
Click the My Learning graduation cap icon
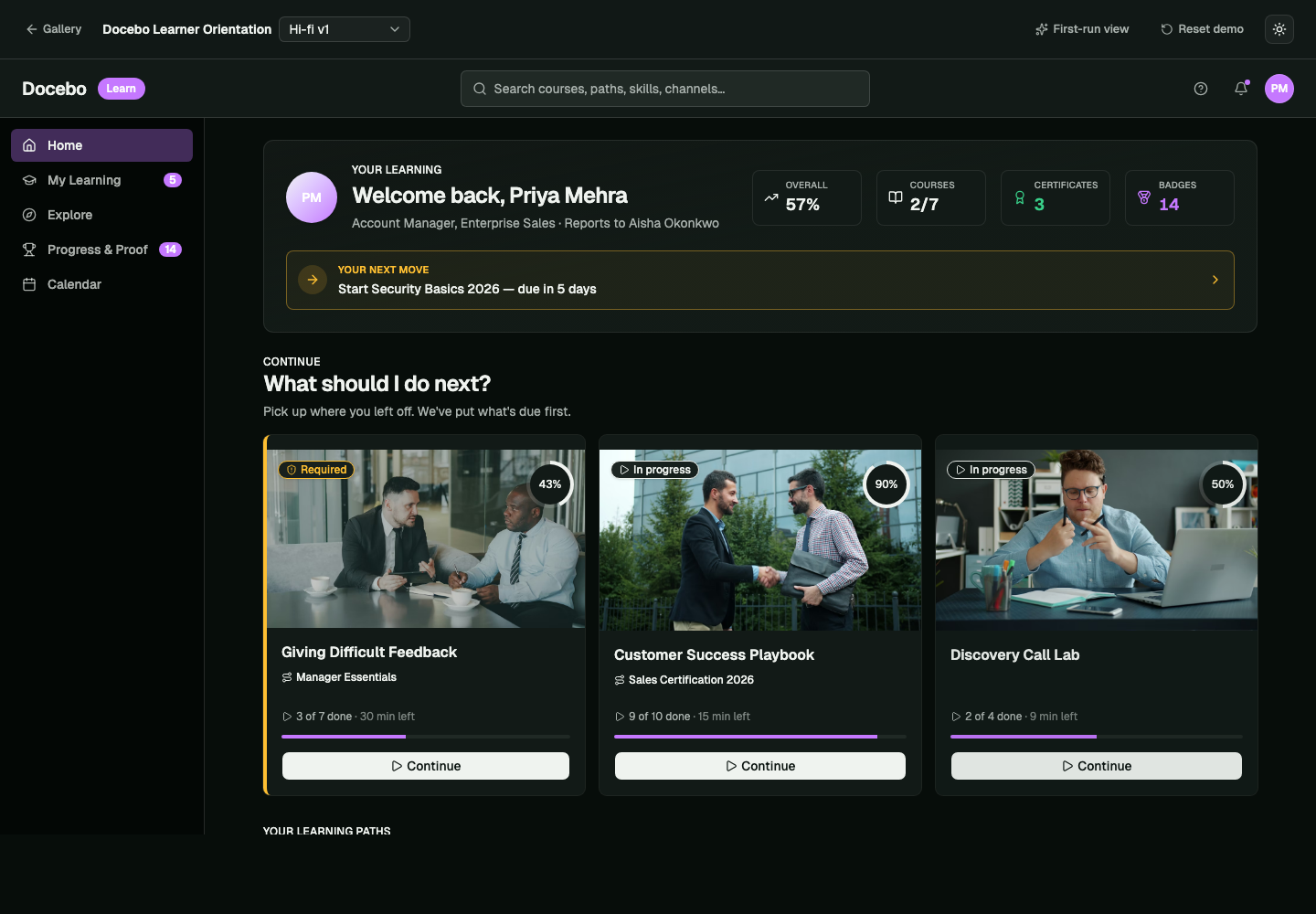pos(29,180)
